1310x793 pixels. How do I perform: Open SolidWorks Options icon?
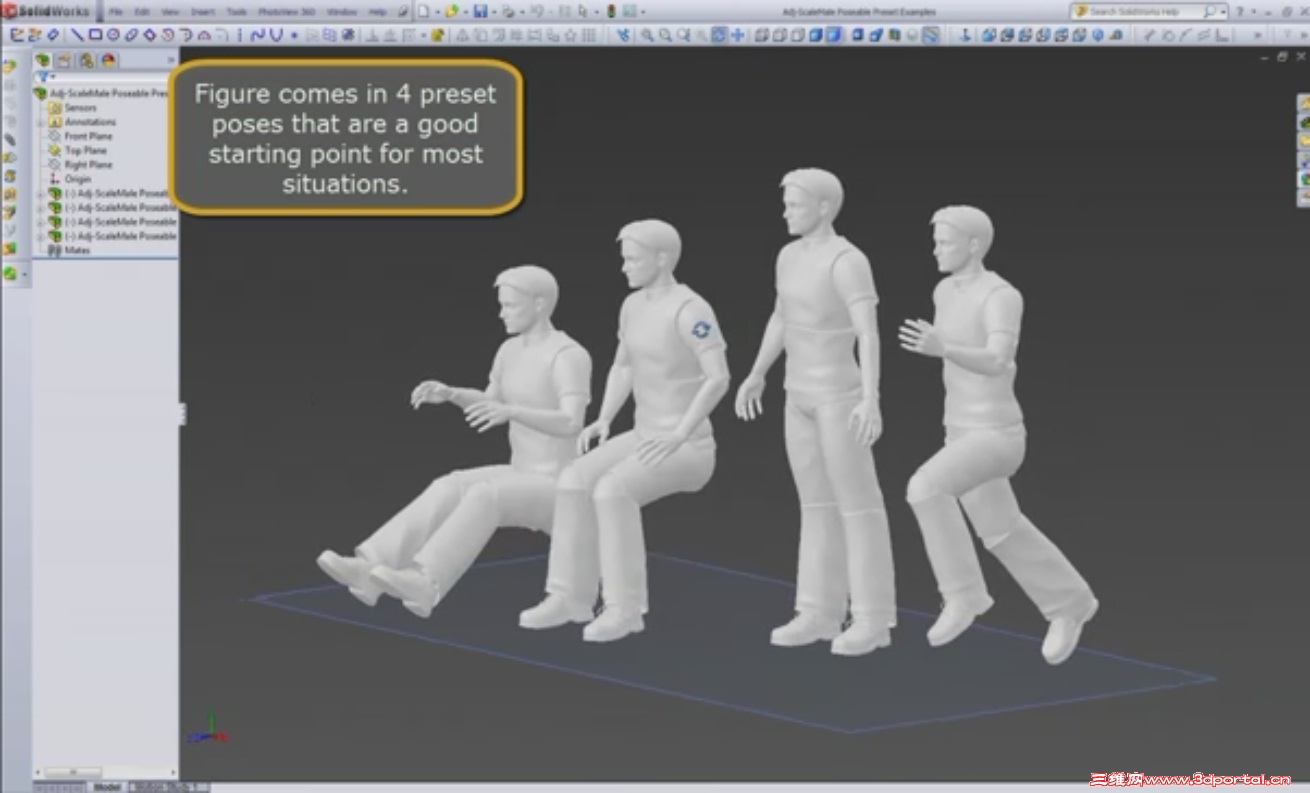[x=630, y=11]
